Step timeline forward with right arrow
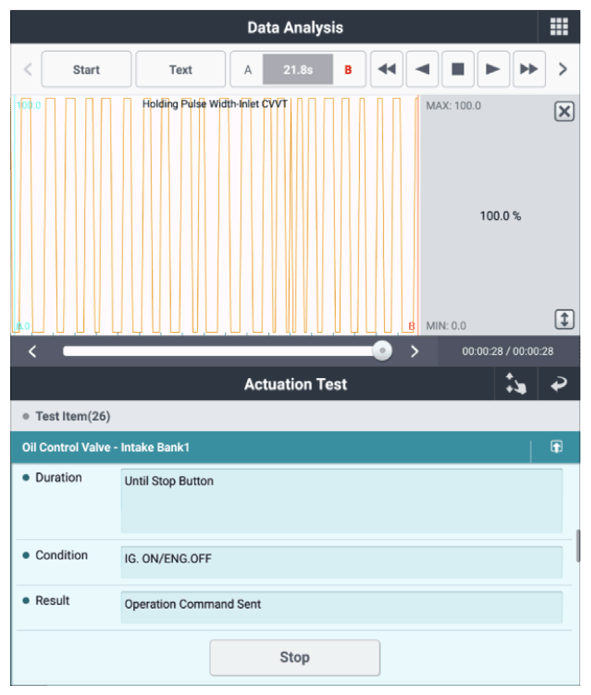The image size is (591, 695). pos(415,351)
